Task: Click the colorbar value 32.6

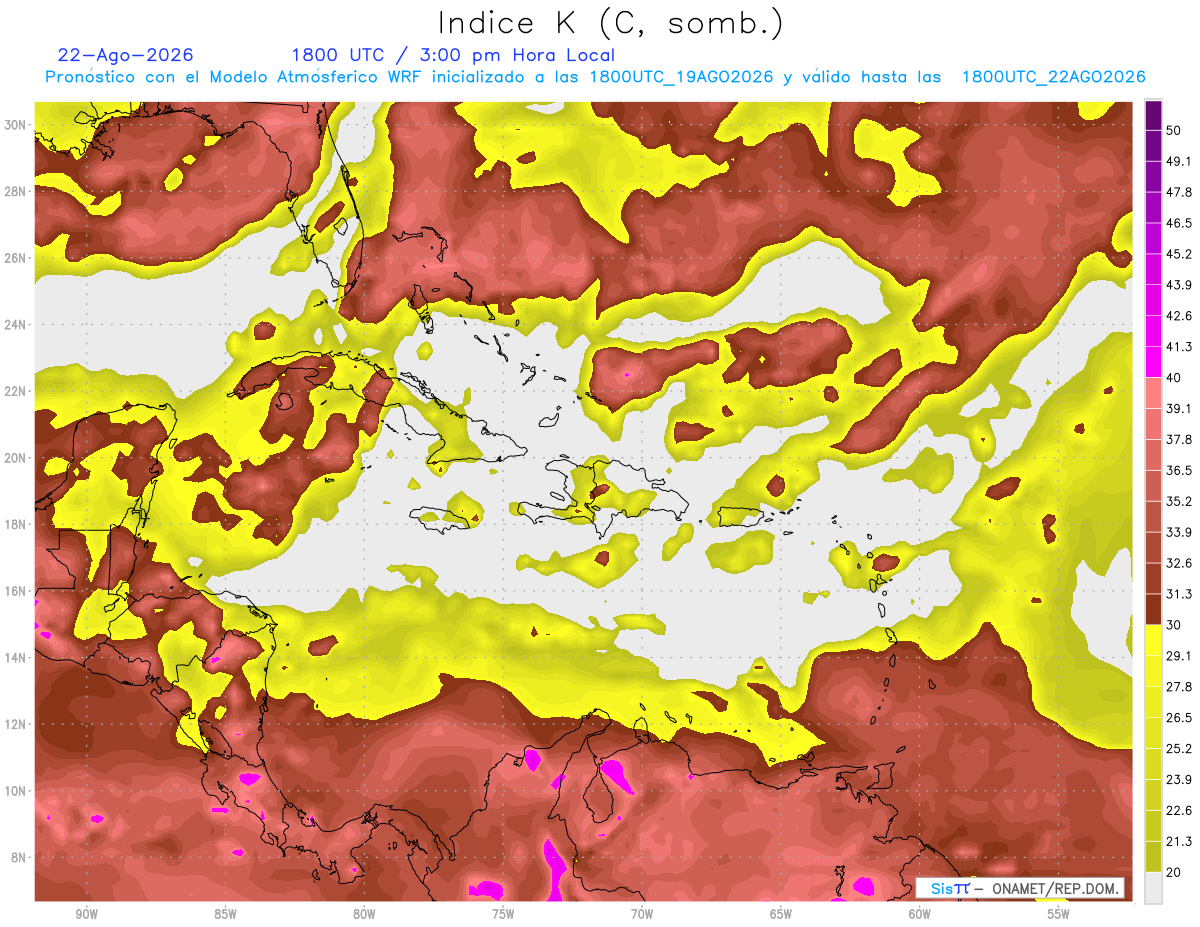Action: (x=1179, y=563)
